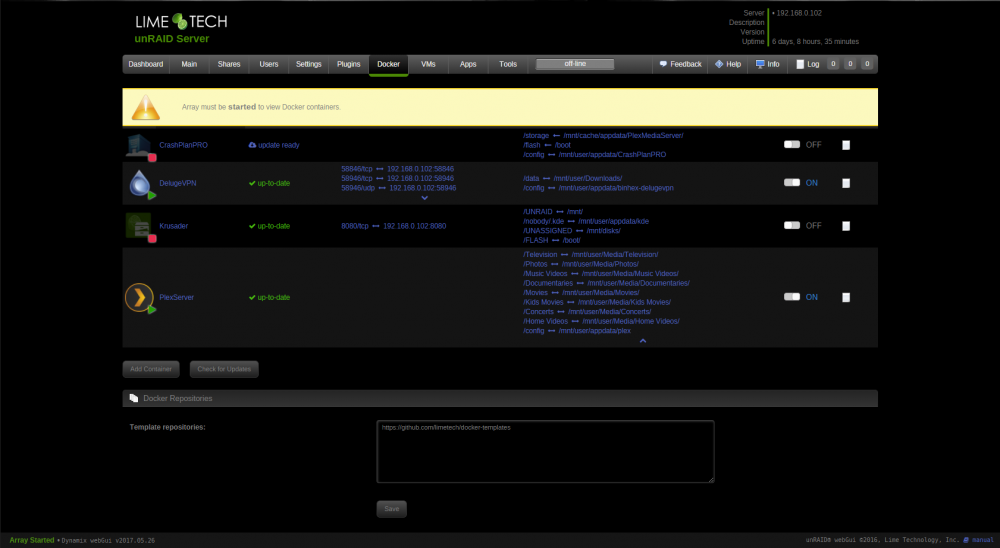The height and width of the screenshot is (548, 1000).
Task: Open the Plugins tab
Action: pos(348,64)
